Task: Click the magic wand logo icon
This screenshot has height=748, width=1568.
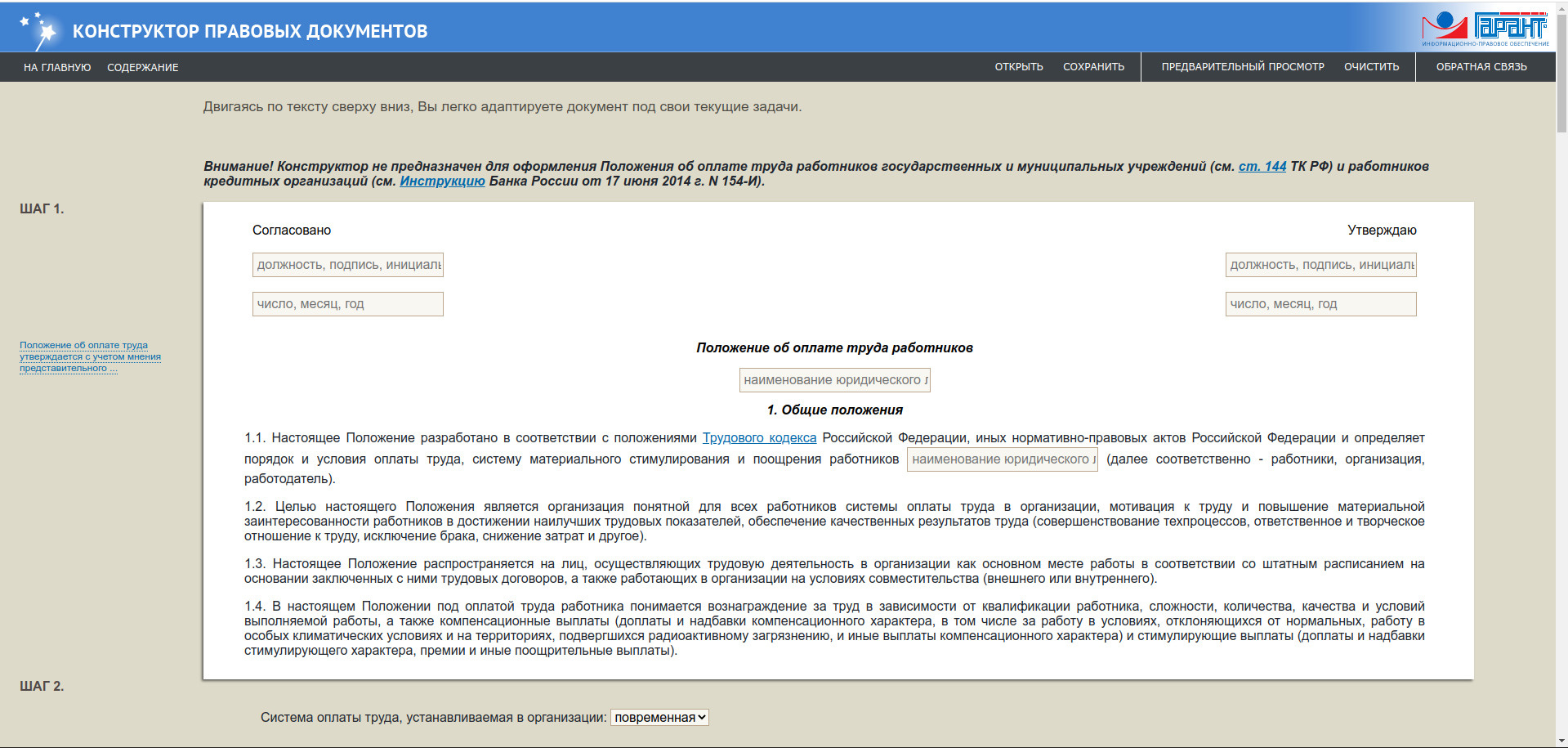Action: (x=40, y=30)
